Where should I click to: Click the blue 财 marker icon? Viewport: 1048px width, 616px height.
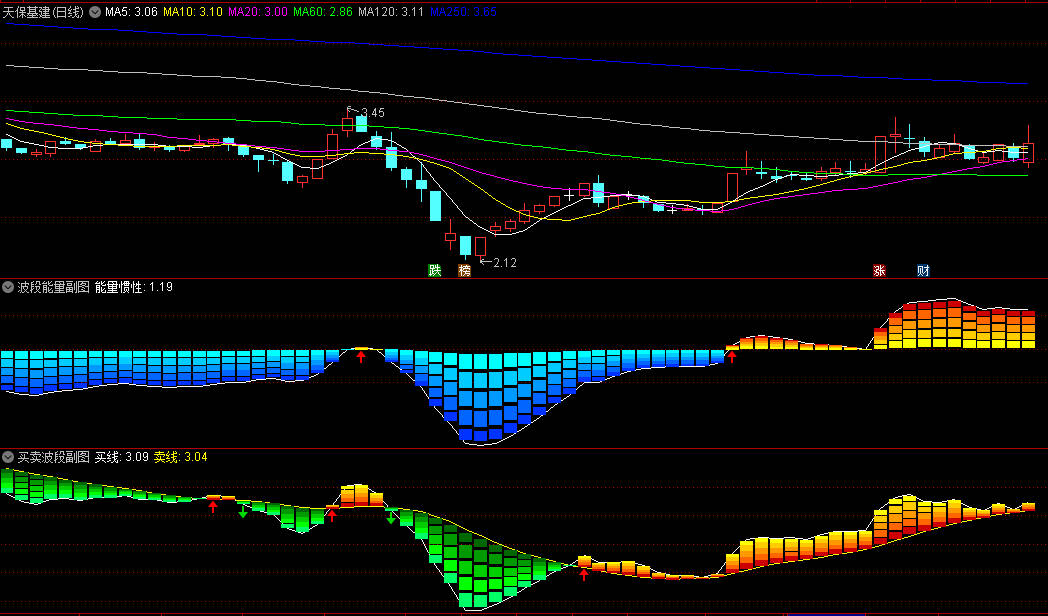[x=923, y=271]
